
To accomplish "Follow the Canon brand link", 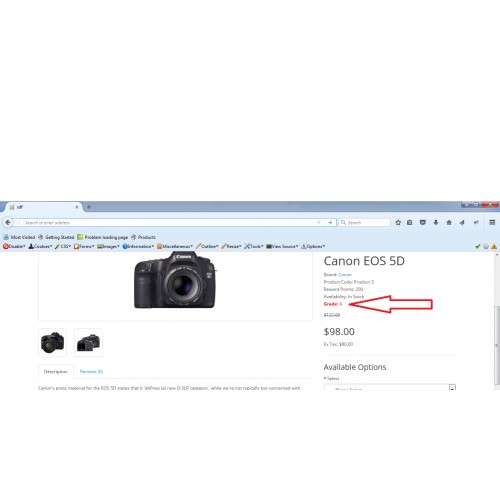I will tap(345, 275).
